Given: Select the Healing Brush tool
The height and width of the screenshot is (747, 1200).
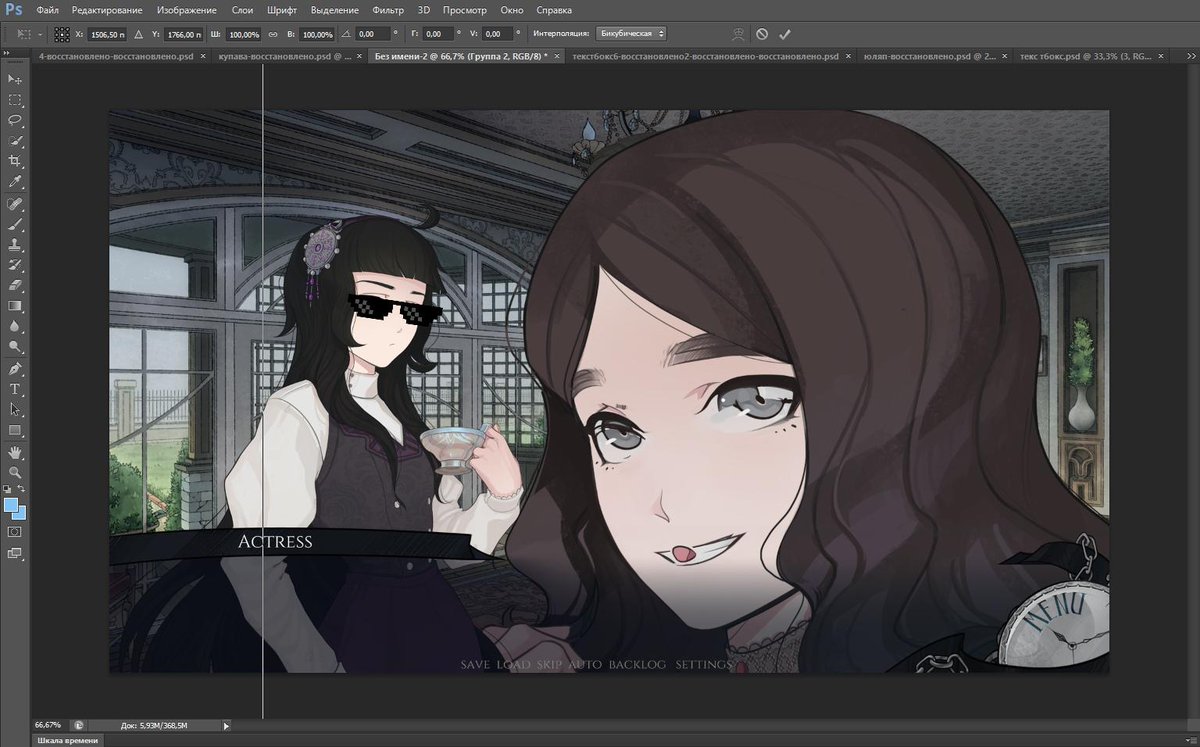Looking at the screenshot, I should (x=15, y=204).
